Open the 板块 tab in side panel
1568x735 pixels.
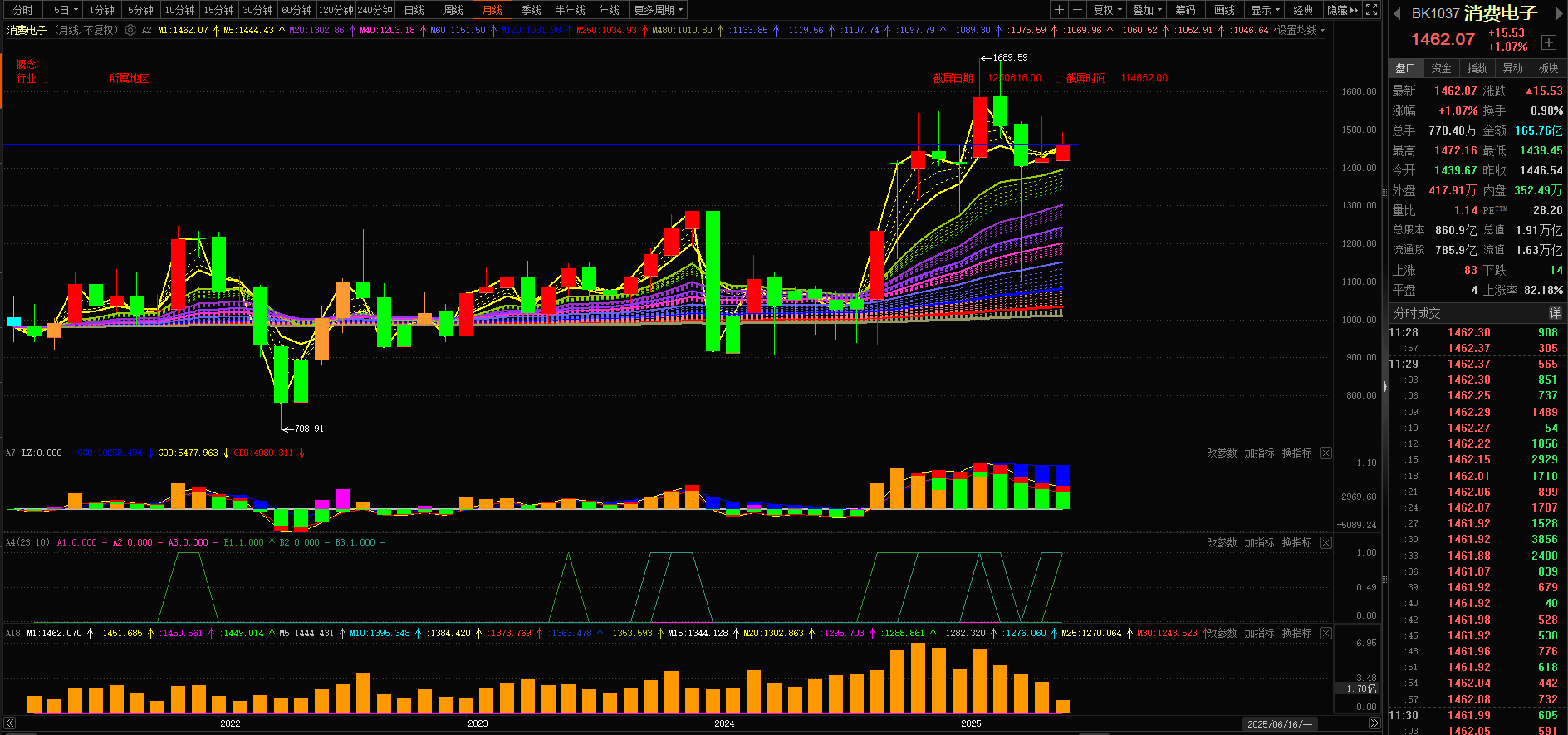pos(1548,68)
